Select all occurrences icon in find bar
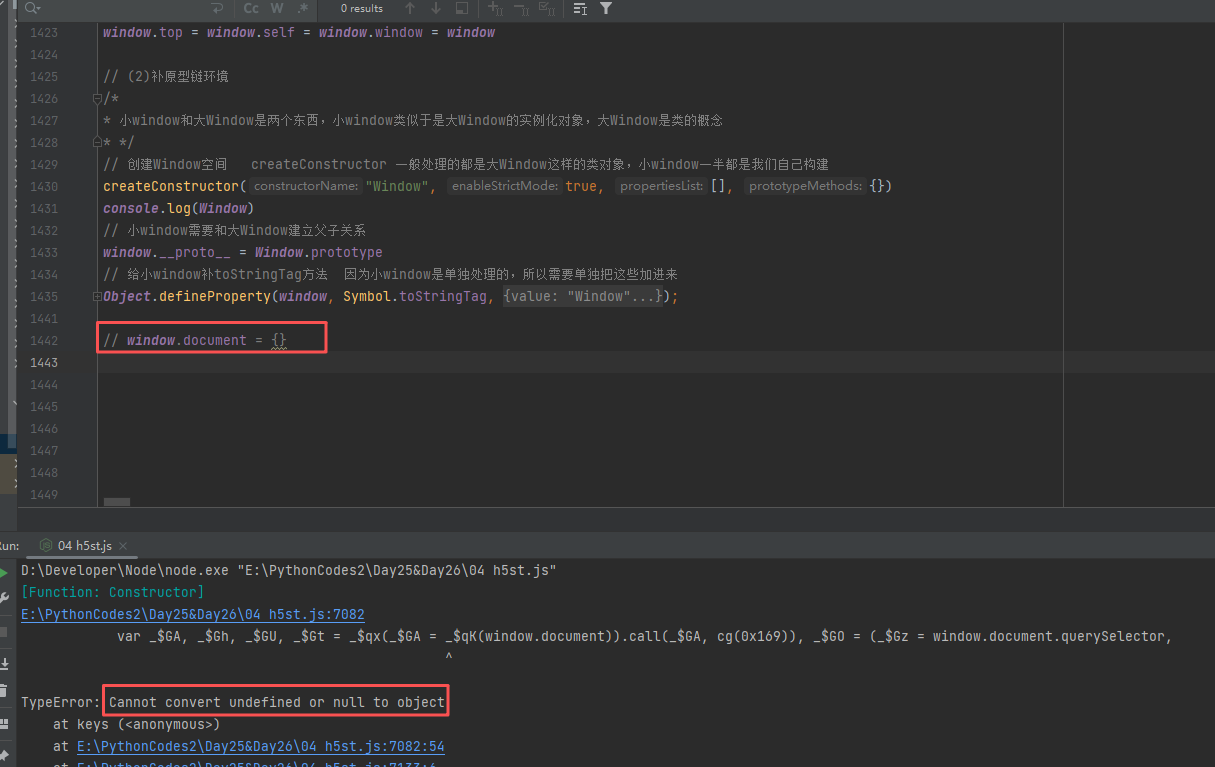 pyautogui.click(x=549, y=8)
